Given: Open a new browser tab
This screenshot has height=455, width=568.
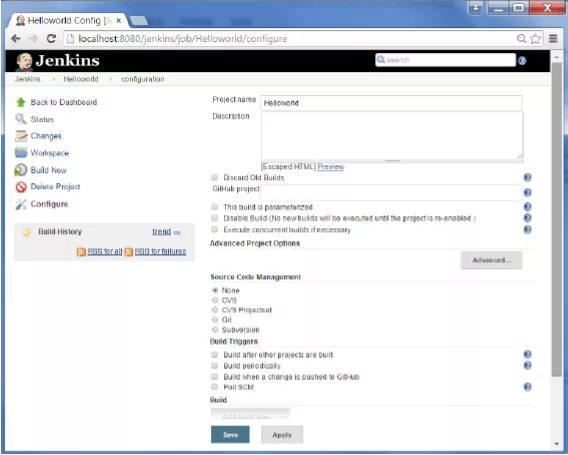Looking at the screenshot, I should pyautogui.click(x=139, y=21).
